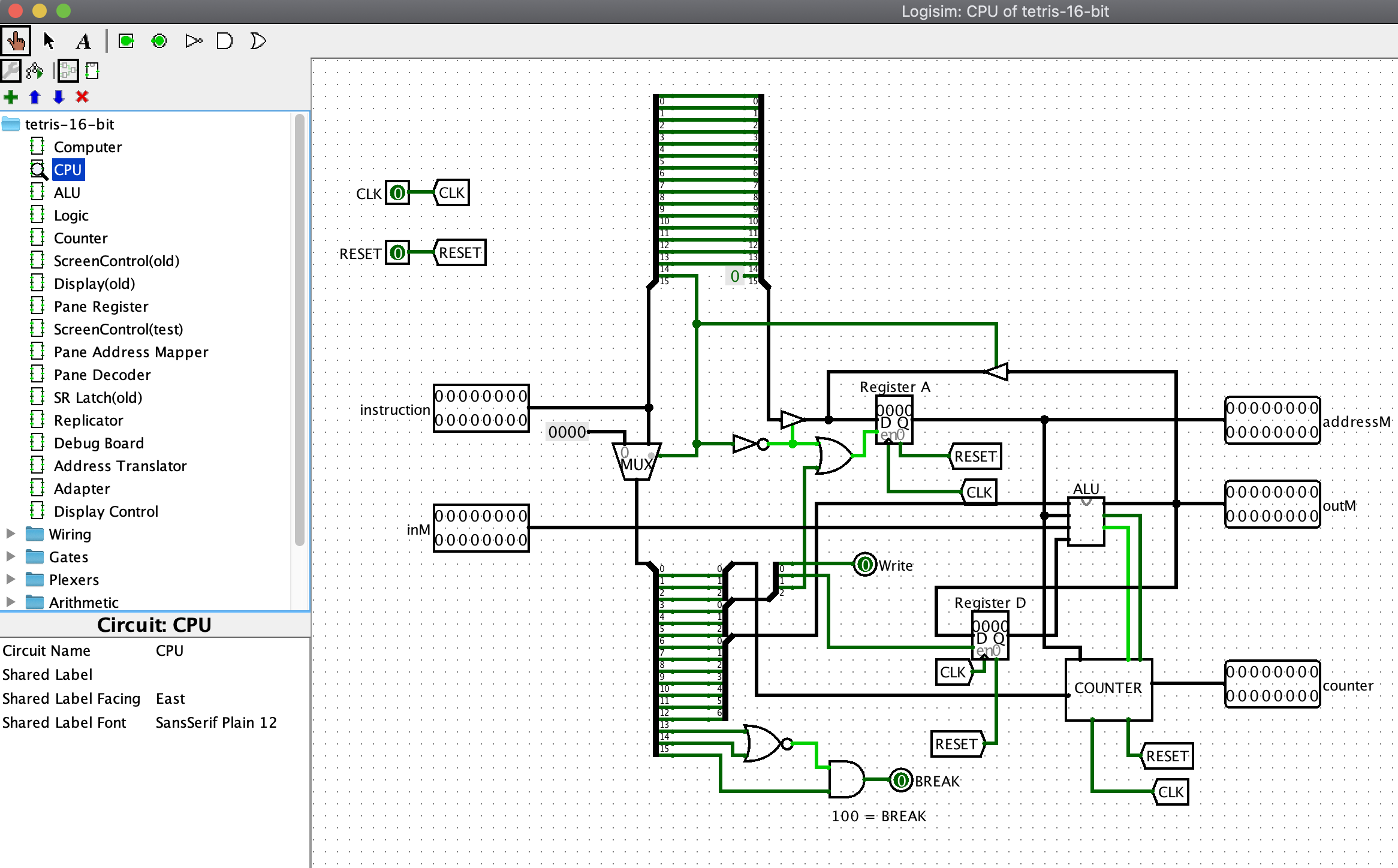Toggle the RESET input pin value

[397, 253]
